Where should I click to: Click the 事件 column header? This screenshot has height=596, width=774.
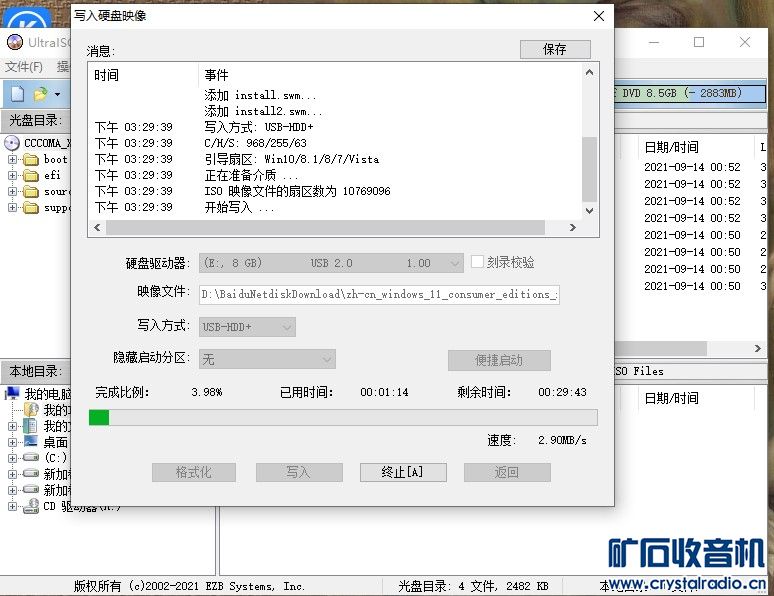coord(216,75)
